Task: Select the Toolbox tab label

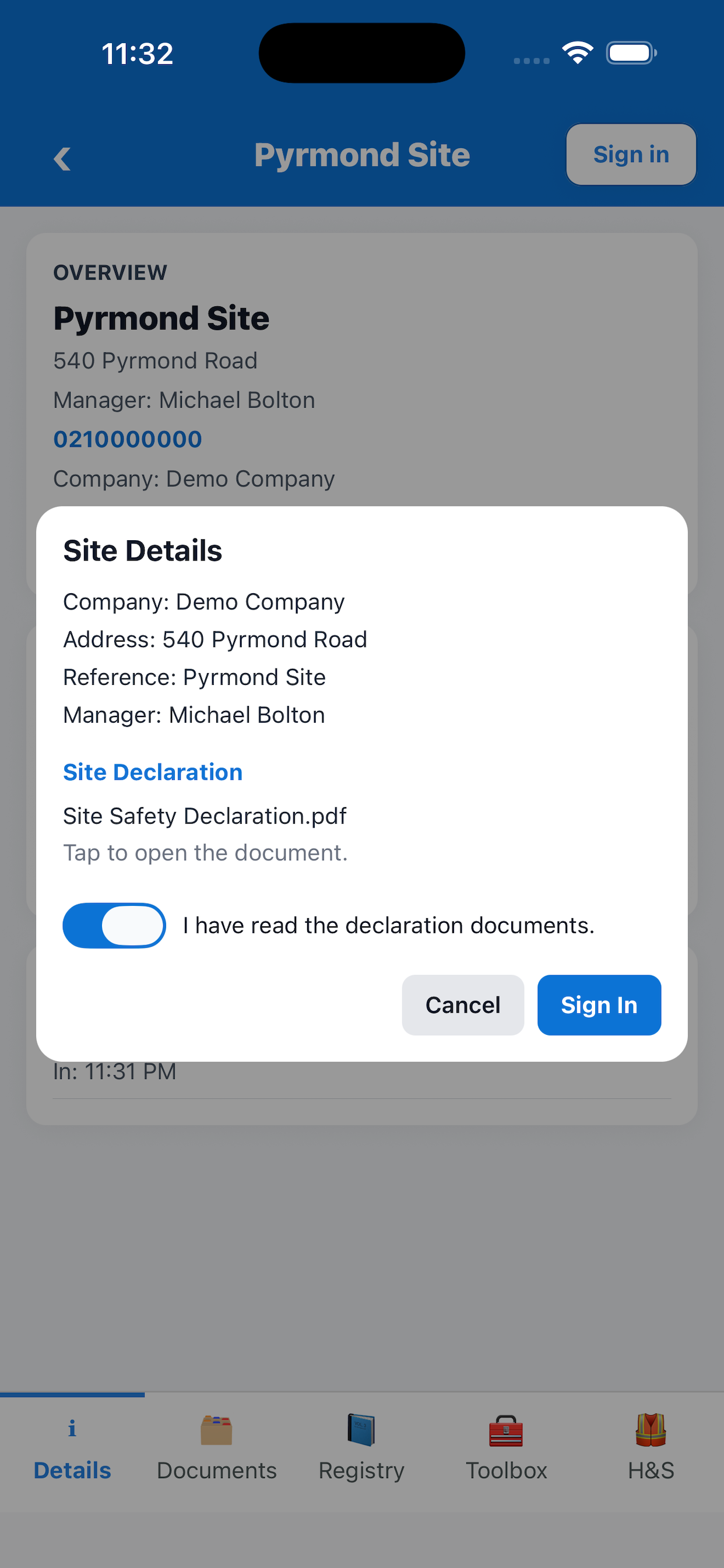Action: click(506, 1470)
